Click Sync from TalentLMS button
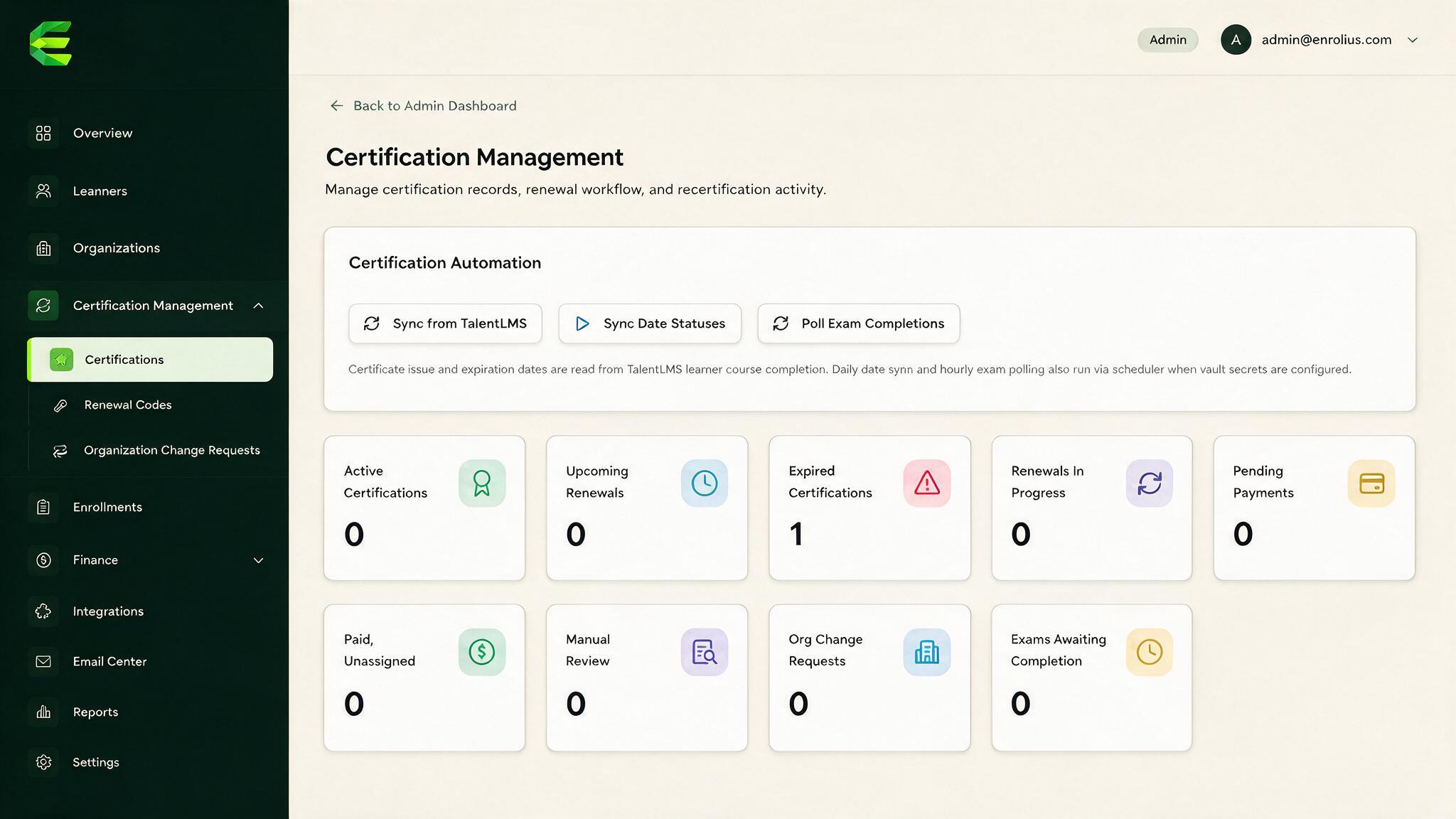This screenshot has height=819, width=1456. pyautogui.click(x=445, y=323)
